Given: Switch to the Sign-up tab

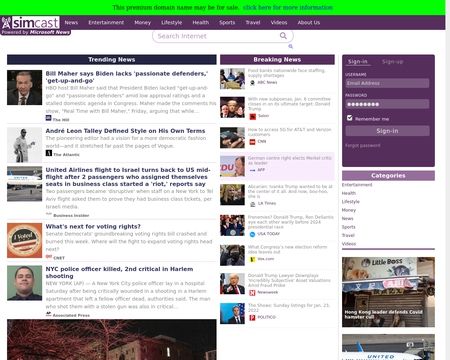Looking at the screenshot, I should pyautogui.click(x=393, y=62).
